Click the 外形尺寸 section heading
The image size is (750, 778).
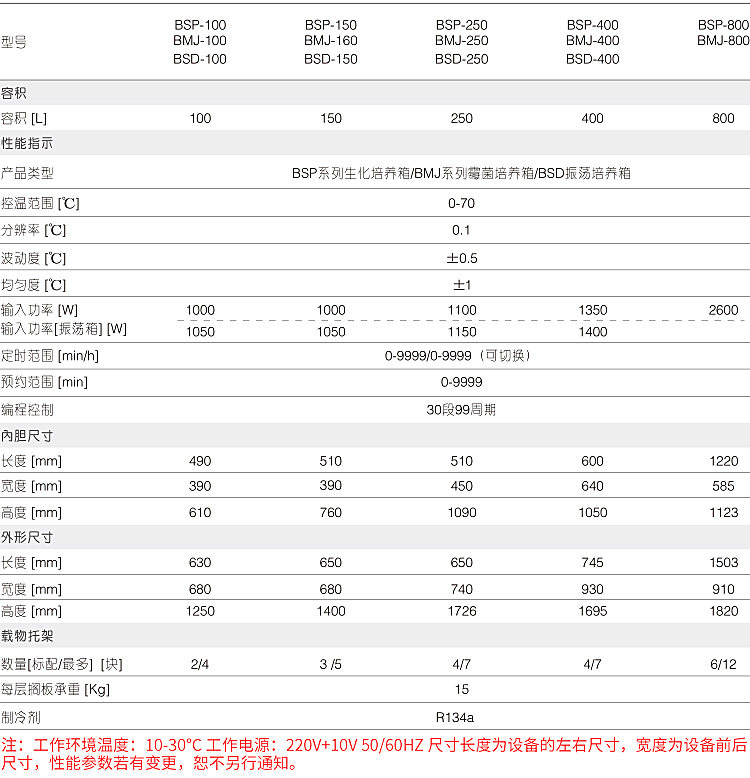[27, 537]
